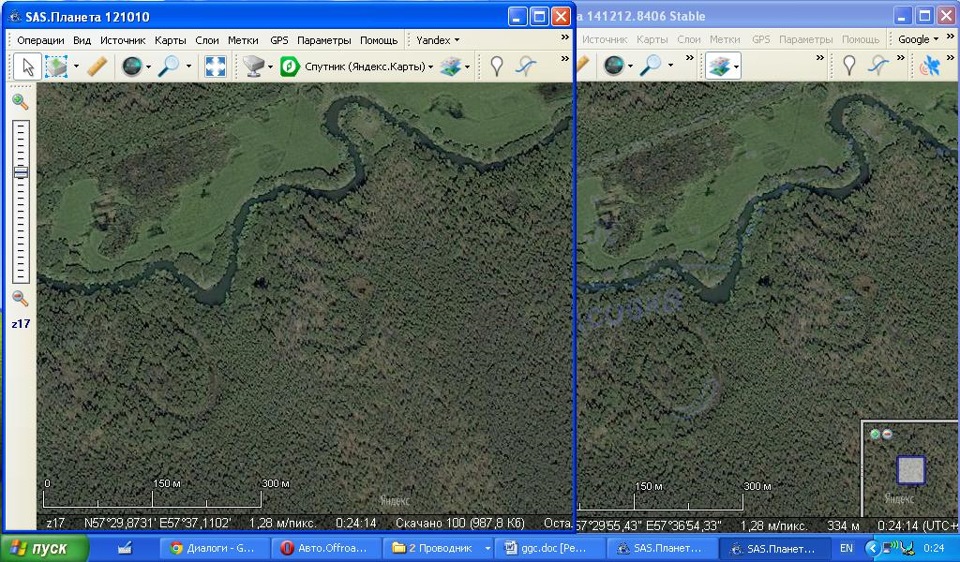Click the GPS satellite icon in the Stable window
Viewport: 960px width, 562px height.
929,65
